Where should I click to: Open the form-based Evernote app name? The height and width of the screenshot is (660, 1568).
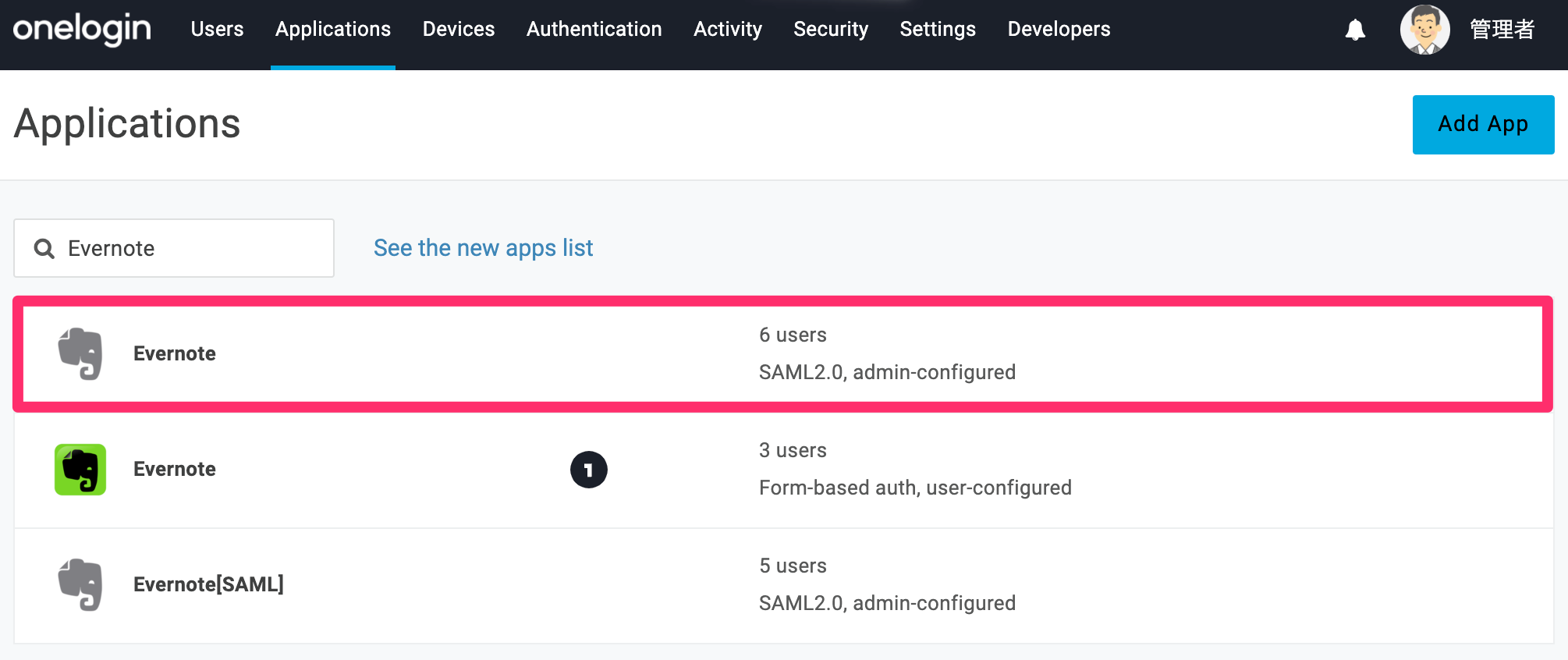[x=175, y=469]
